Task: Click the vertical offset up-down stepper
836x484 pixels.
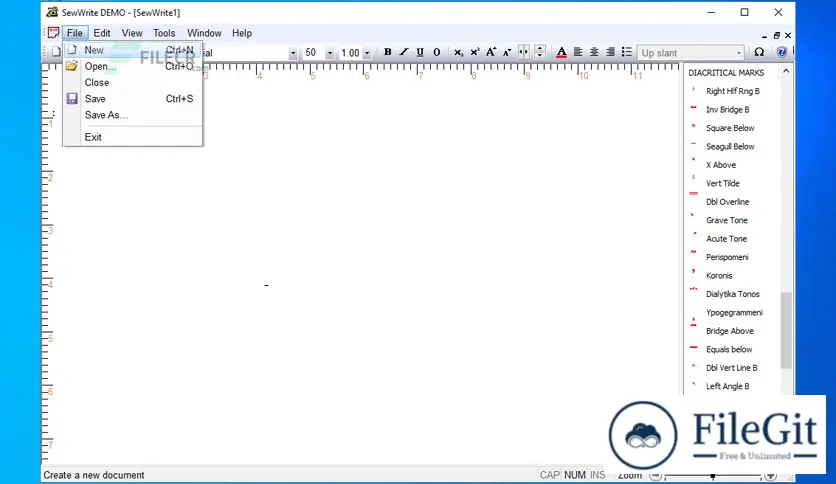Action: 540,52
